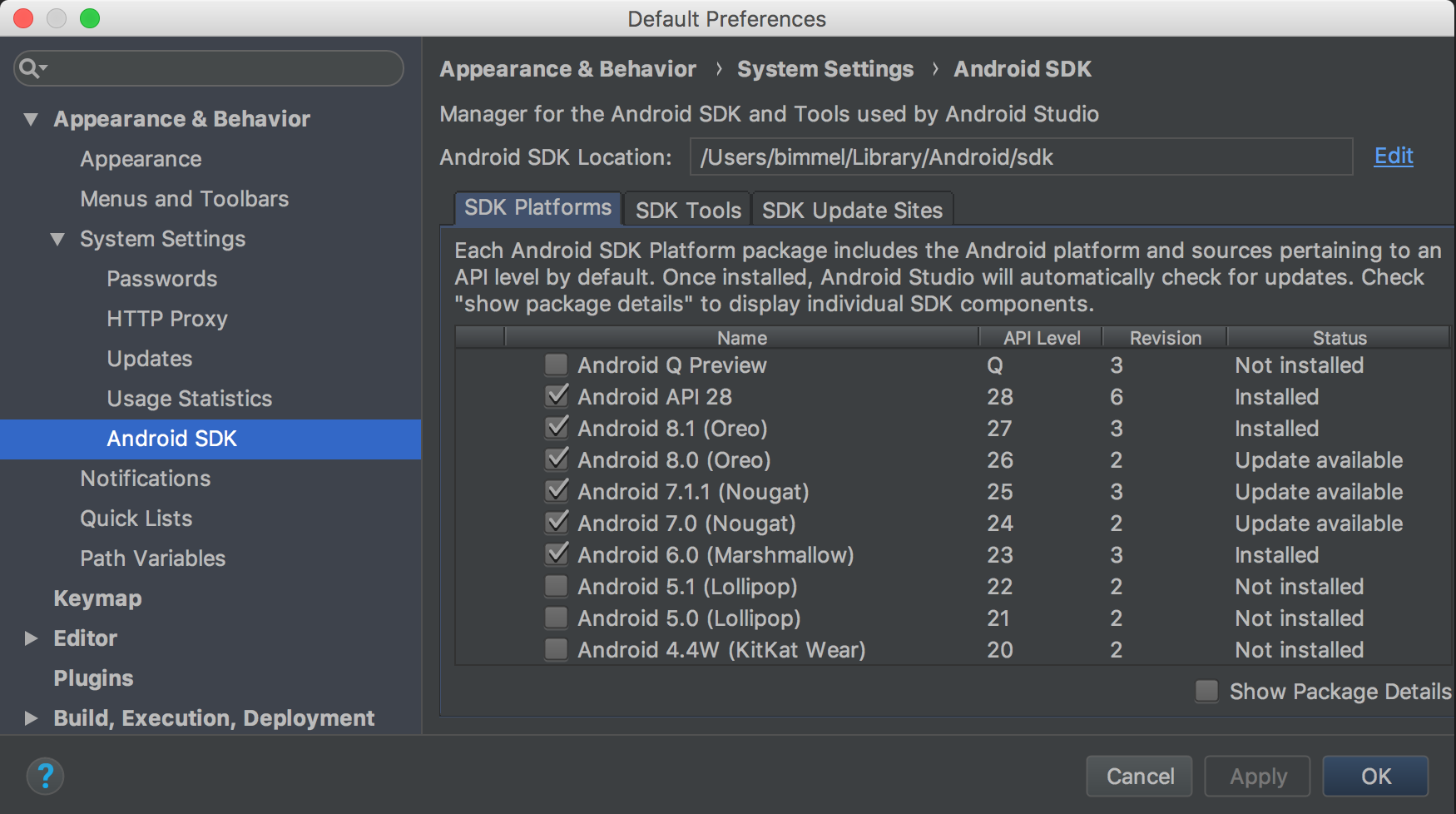The image size is (1456, 814).
Task: Focus the preferences search field
Action: tap(209, 68)
